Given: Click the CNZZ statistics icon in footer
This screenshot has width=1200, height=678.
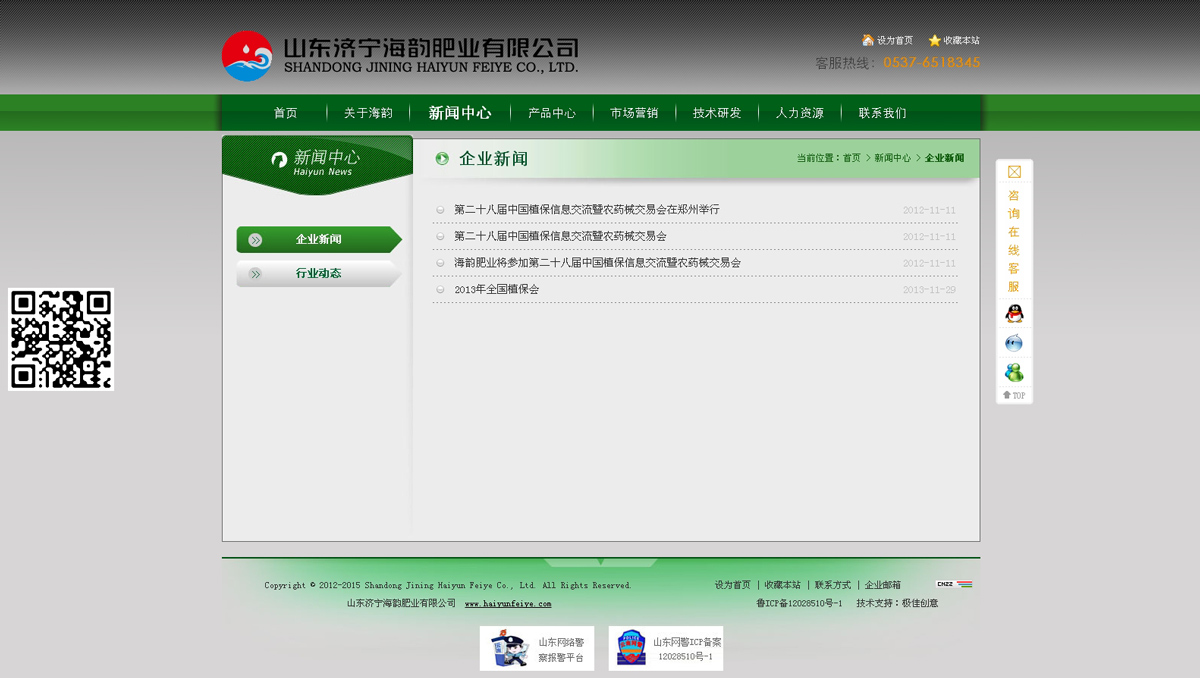Looking at the screenshot, I should [x=954, y=584].
